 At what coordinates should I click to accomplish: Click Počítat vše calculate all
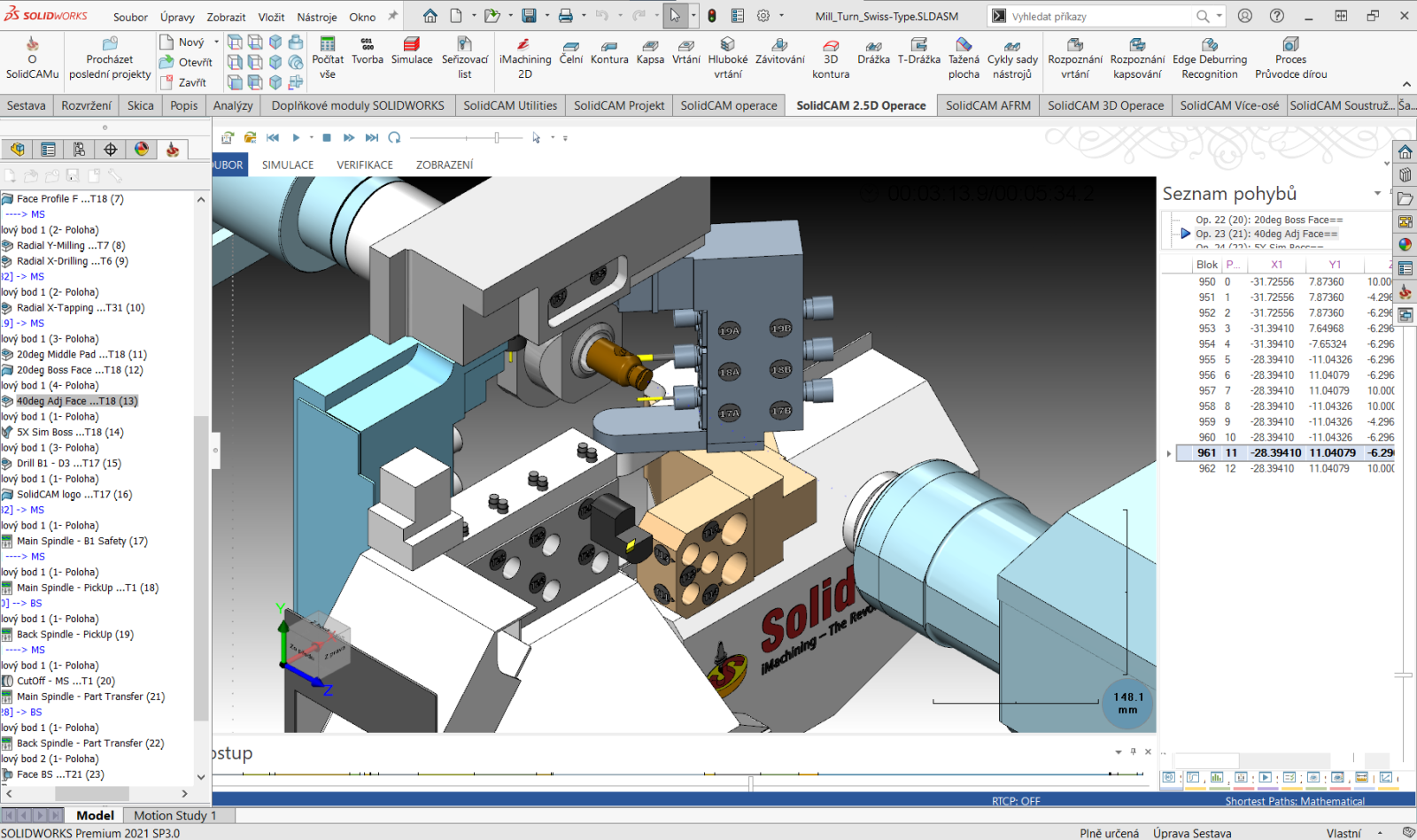pos(328,58)
